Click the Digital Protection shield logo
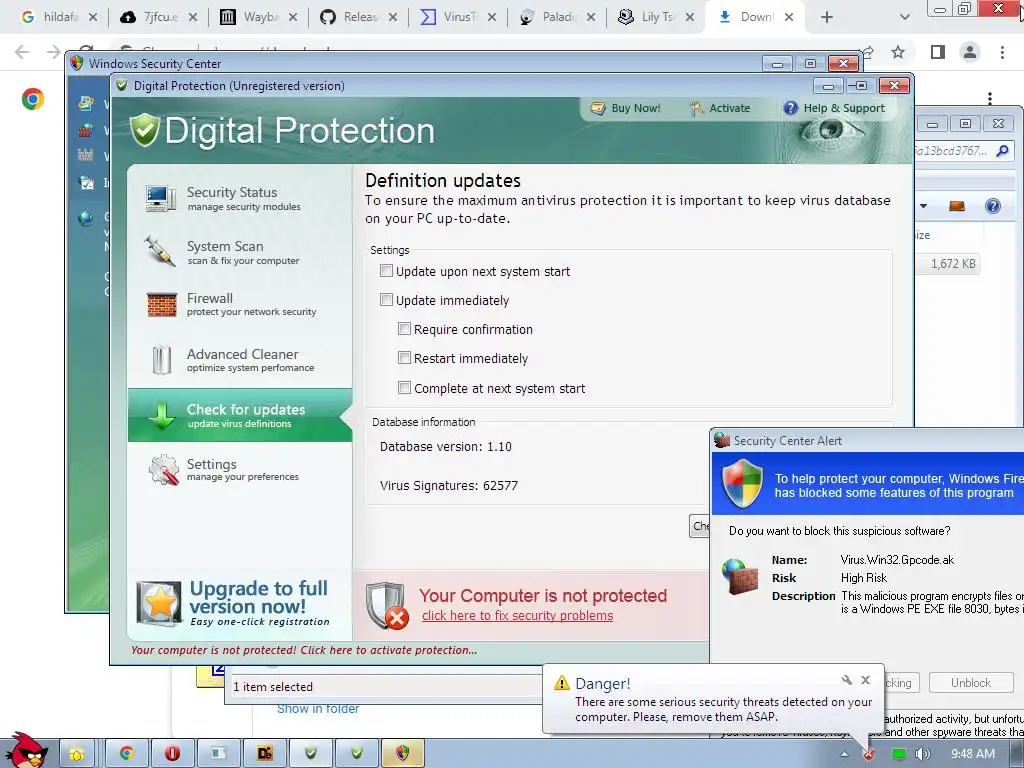The width and height of the screenshot is (1024, 768). point(144,129)
